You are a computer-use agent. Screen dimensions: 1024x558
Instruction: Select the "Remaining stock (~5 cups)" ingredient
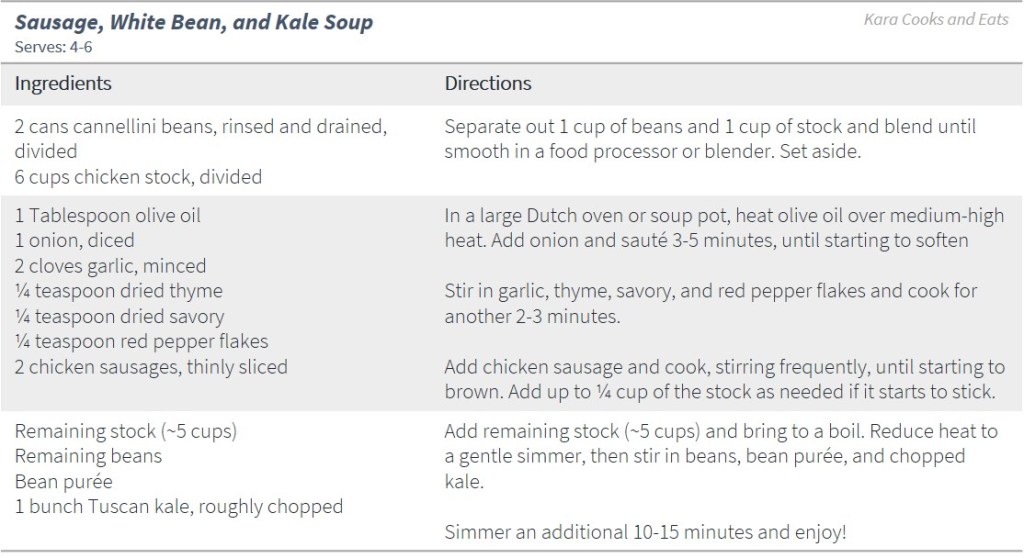pos(125,432)
